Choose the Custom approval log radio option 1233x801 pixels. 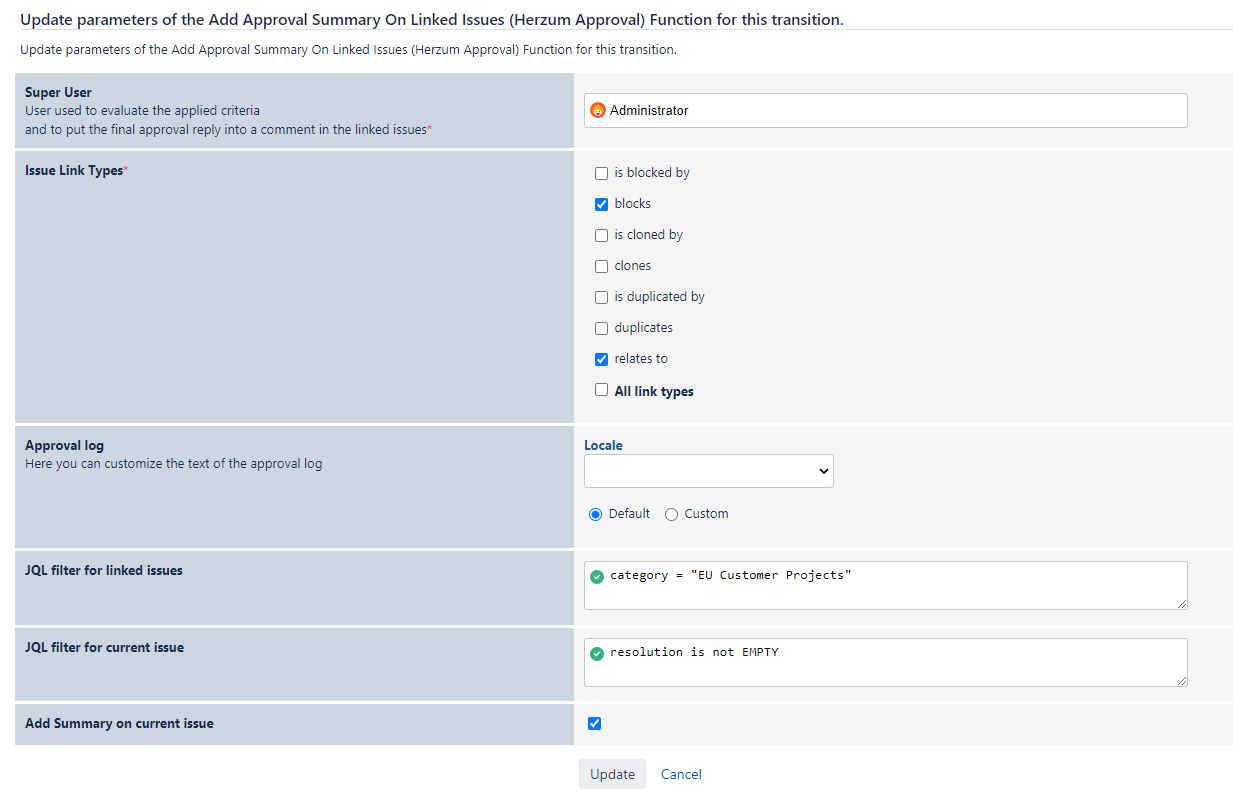[671, 514]
